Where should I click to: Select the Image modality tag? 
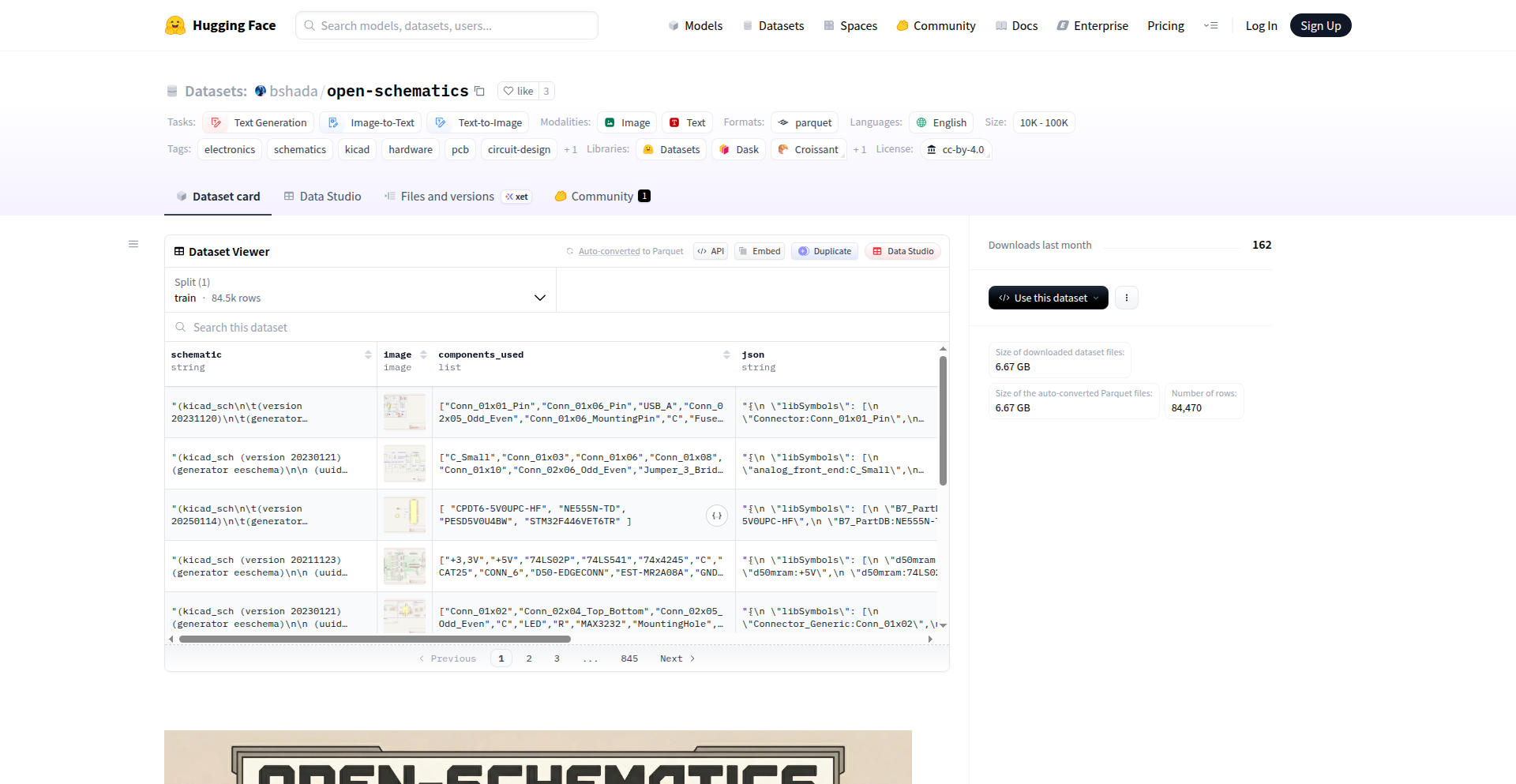click(x=628, y=122)
